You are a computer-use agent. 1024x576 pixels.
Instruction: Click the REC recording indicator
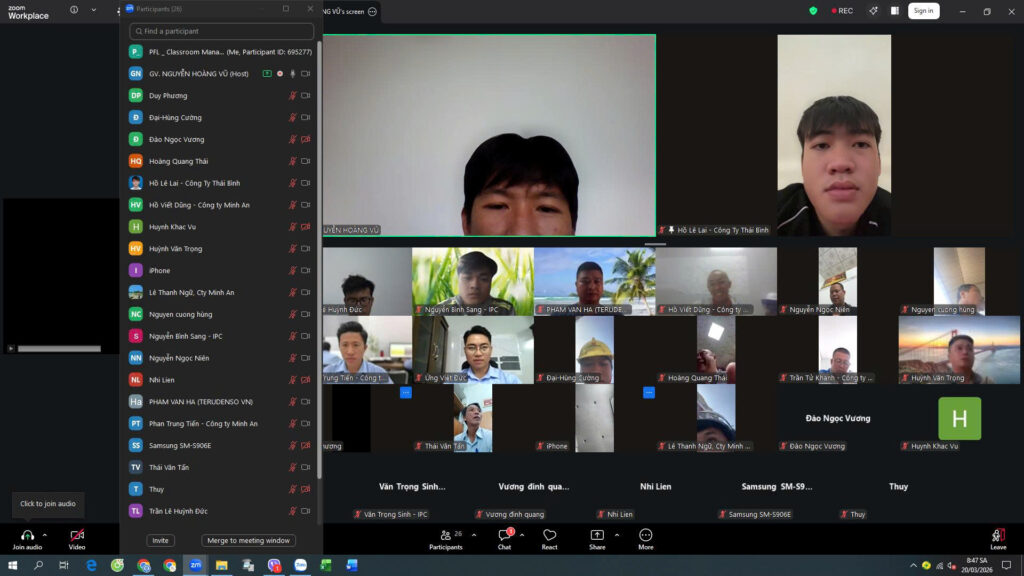[840, 11]
